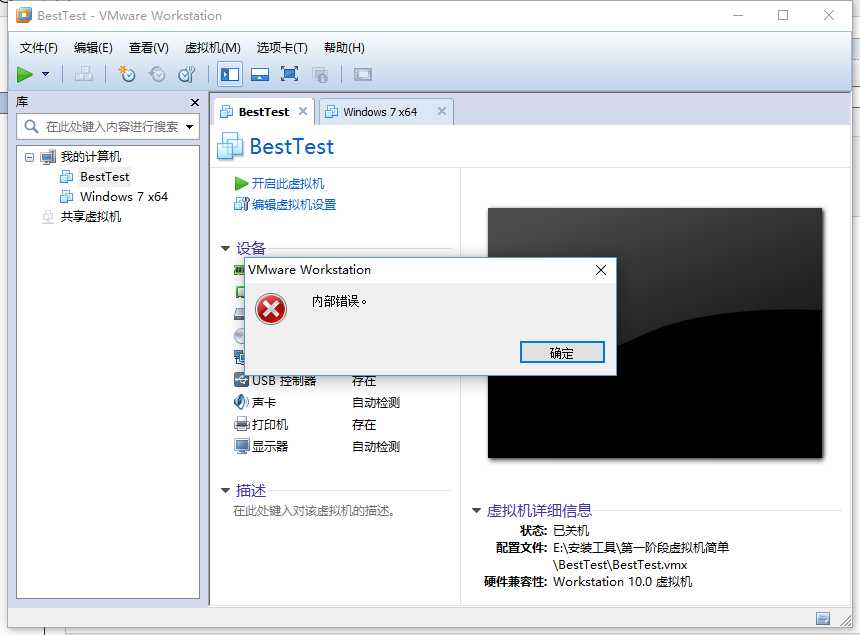Select Windows 7 x64 in library tree
Screen dimensions: 860x635
tap(123, 196)
